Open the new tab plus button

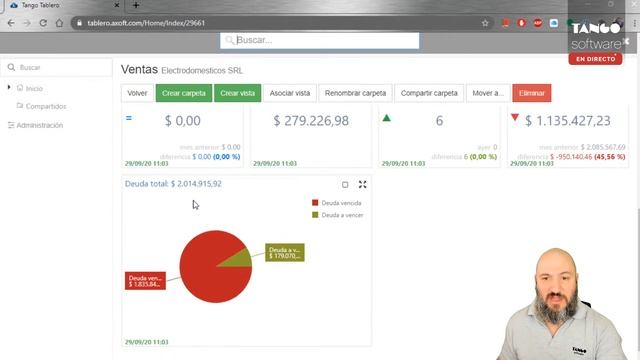(x=136, y=5)
